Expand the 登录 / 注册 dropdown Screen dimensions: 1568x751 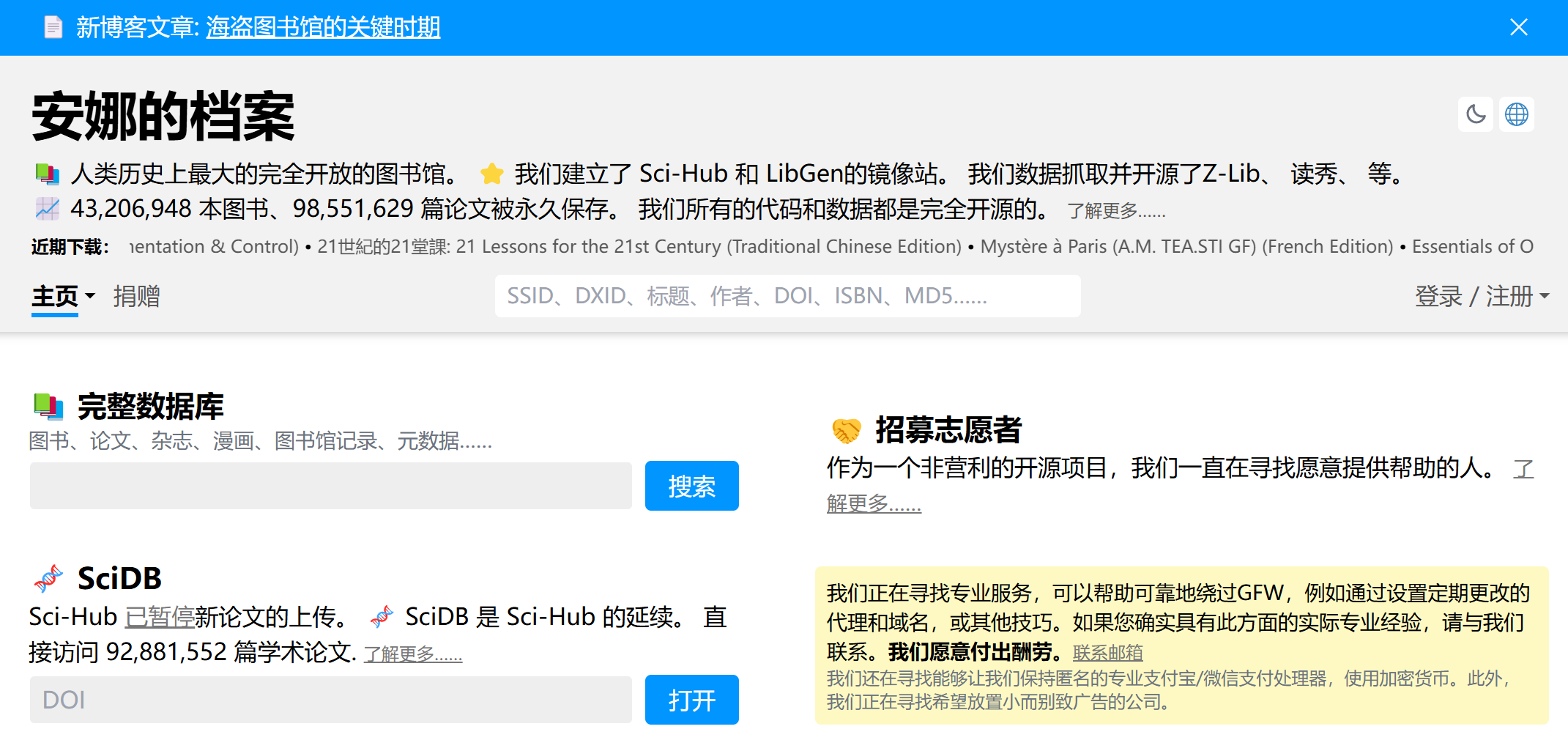1482,296
